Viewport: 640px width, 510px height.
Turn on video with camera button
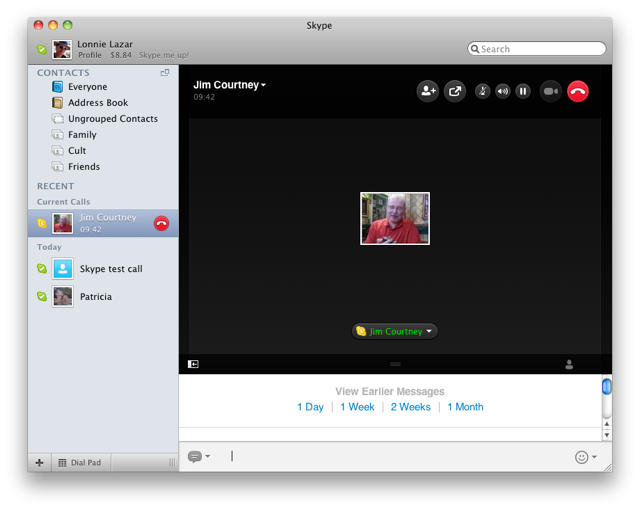pos(551,91)
